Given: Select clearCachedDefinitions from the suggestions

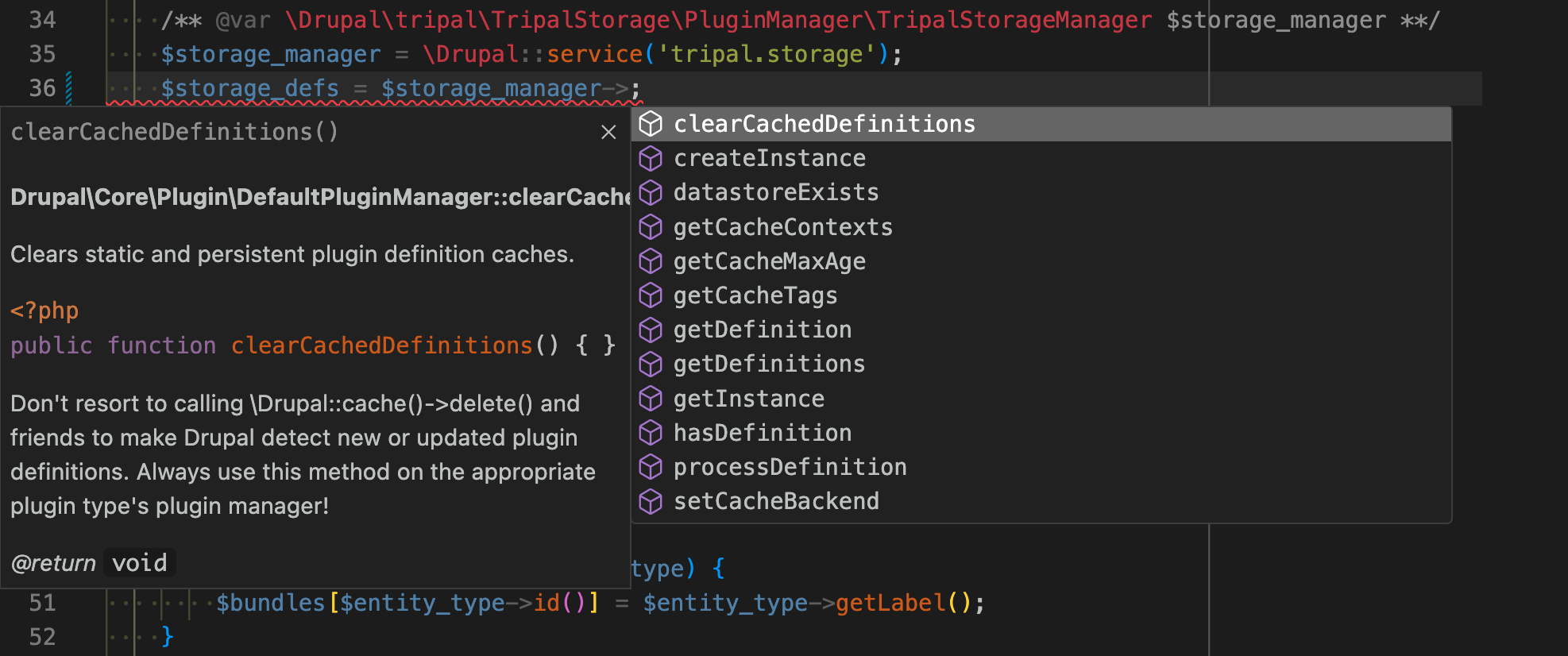Looking at the screenshot, I should (1041, 124).
